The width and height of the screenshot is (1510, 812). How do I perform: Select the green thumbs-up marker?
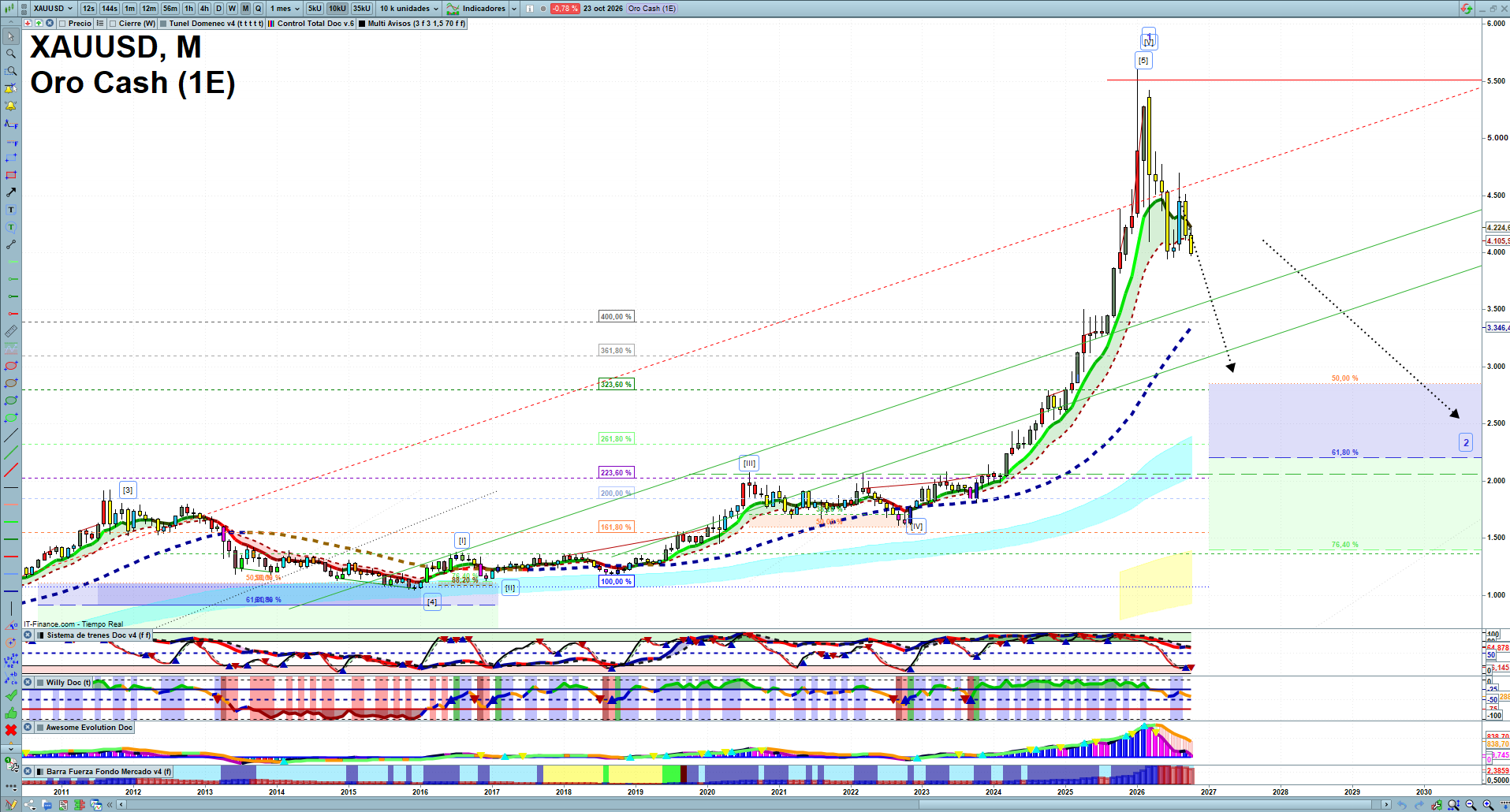(11, 713)
